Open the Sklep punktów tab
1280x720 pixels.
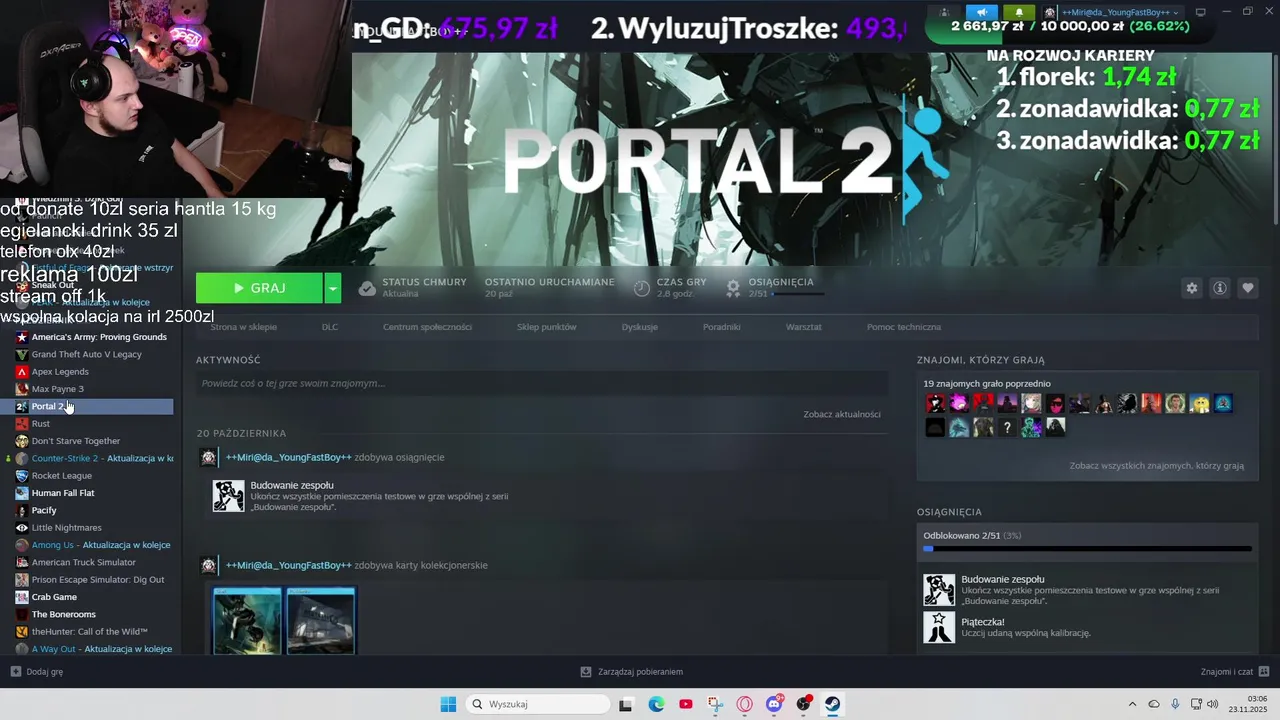click(x=547, y=327)
